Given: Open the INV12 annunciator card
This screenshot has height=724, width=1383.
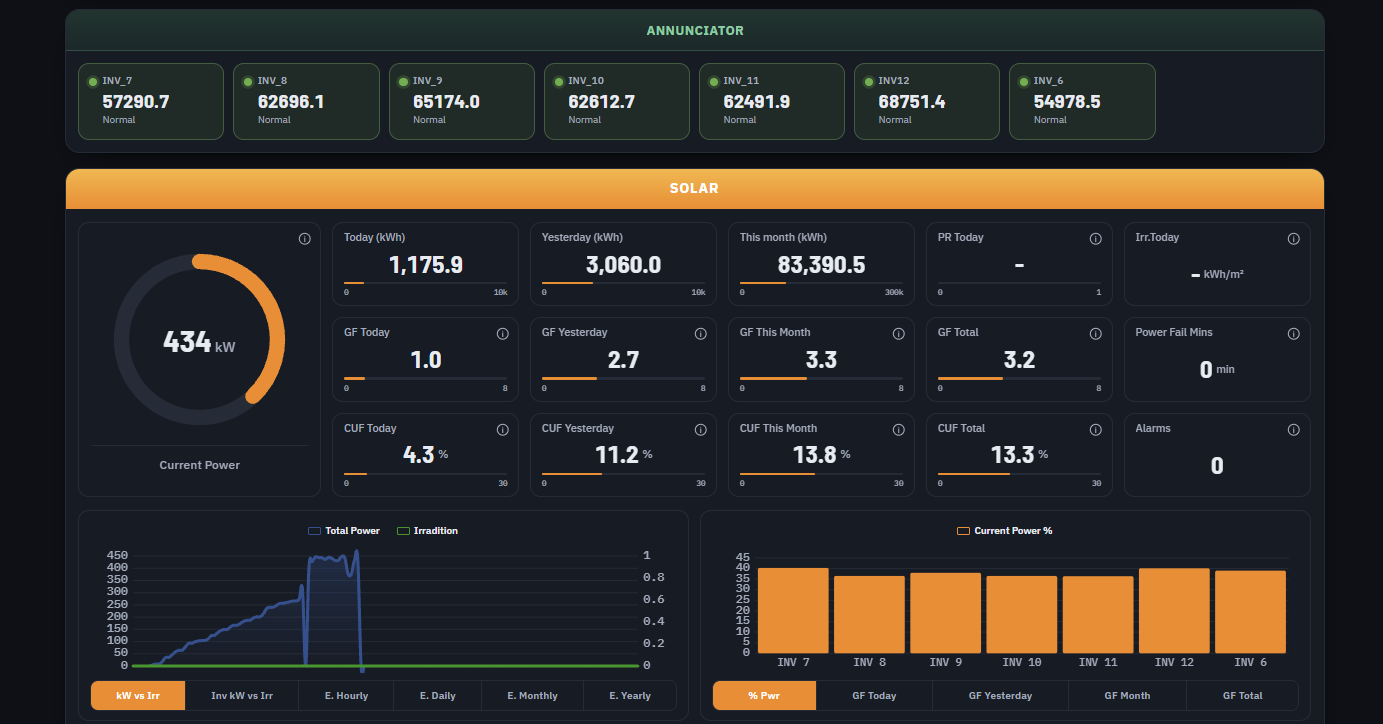Looking at the screenshot, I should 927,101.
